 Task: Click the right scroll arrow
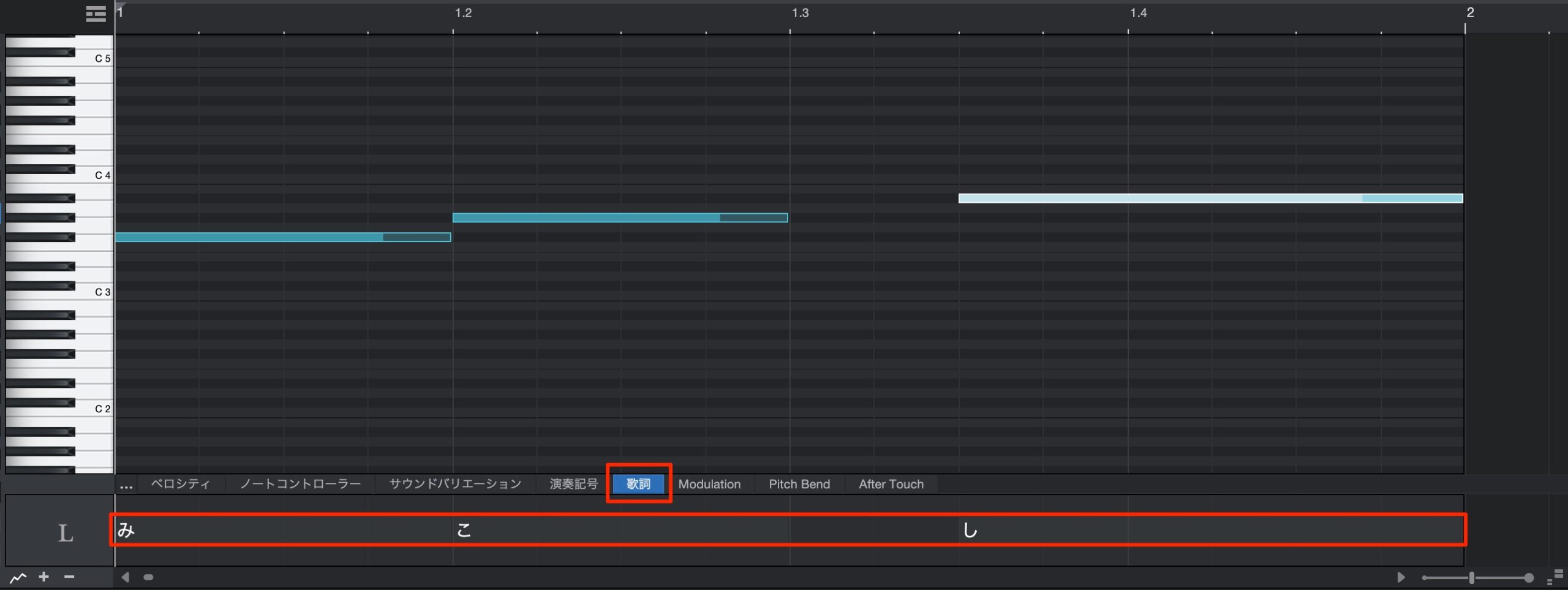(1400, 577)
